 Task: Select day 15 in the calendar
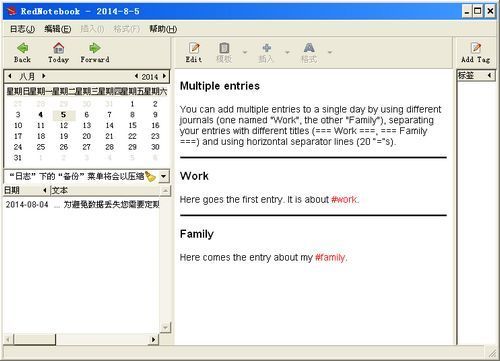coord(132,125)
